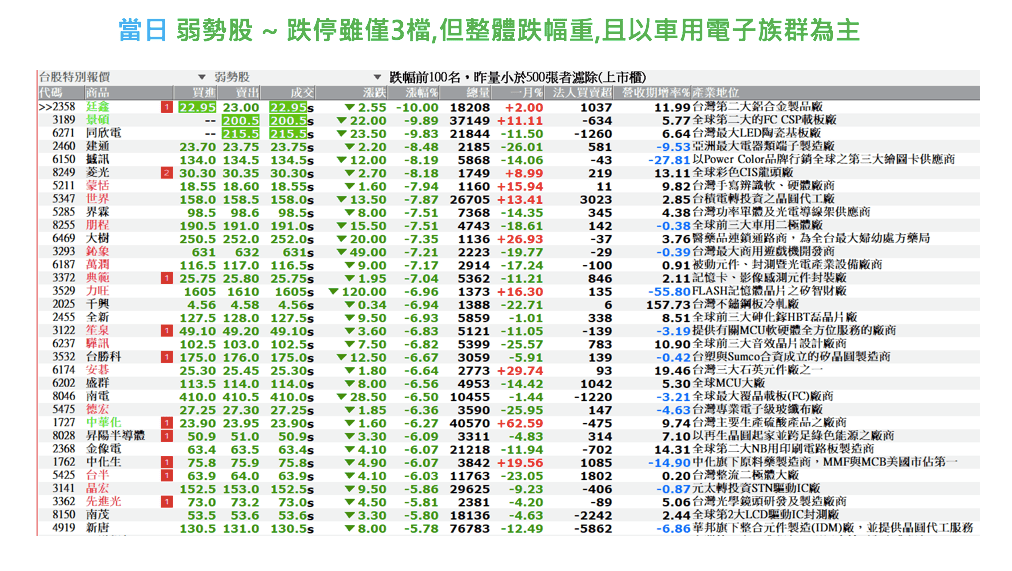1012x571 pixels.
Task: Sort by the 漲幅% column header
Action: (420, 92)
